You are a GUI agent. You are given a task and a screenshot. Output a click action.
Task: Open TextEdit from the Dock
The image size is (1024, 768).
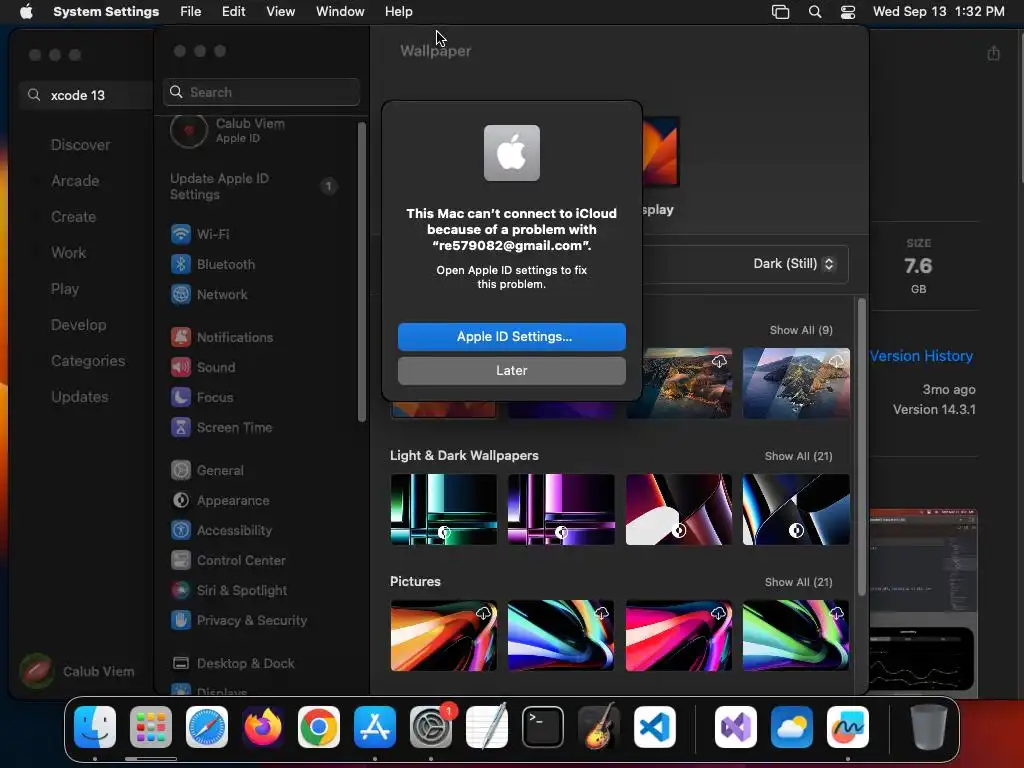point(487,727)
